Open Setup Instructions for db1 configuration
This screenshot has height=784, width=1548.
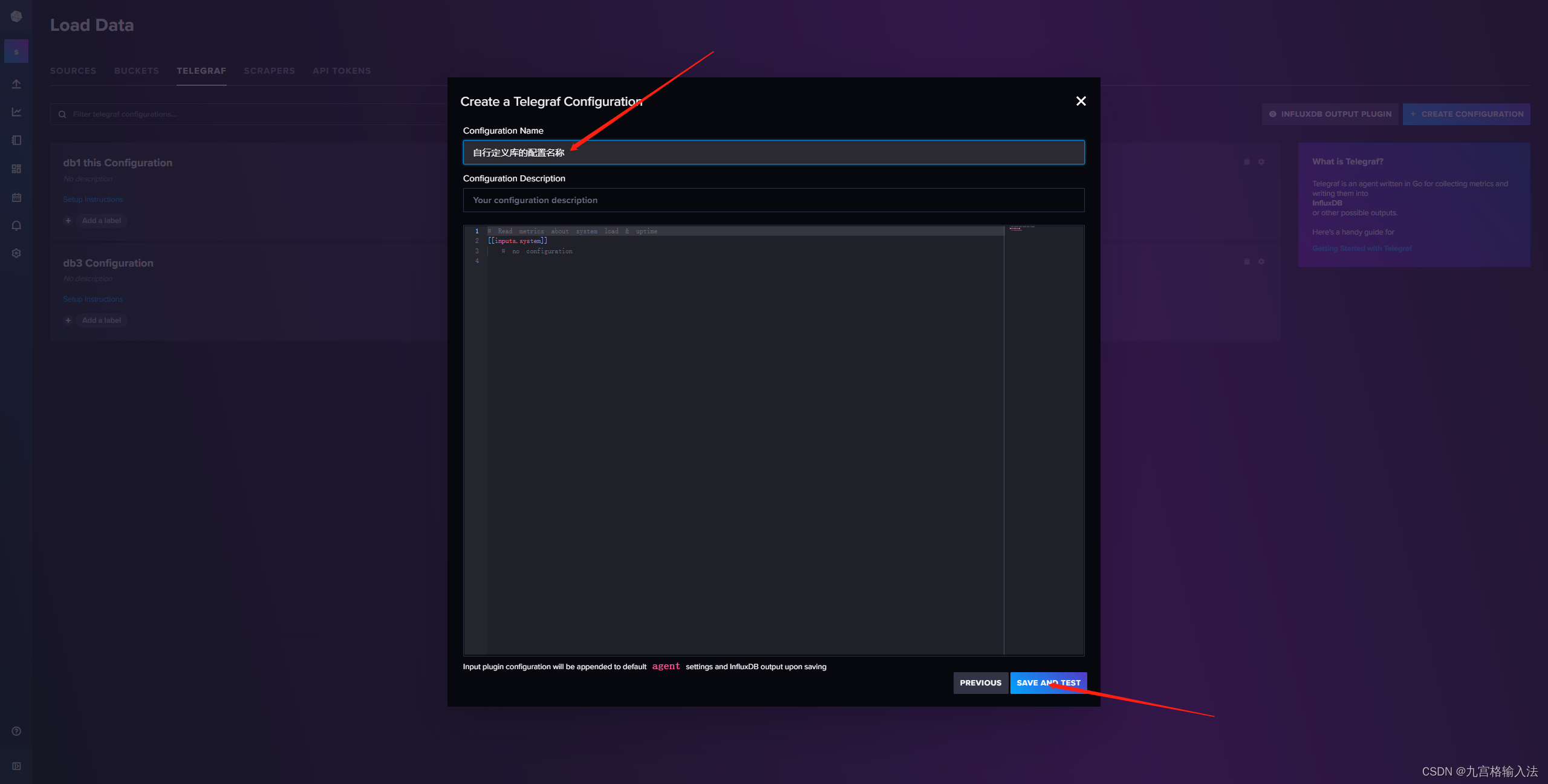[x=93, y=199]
